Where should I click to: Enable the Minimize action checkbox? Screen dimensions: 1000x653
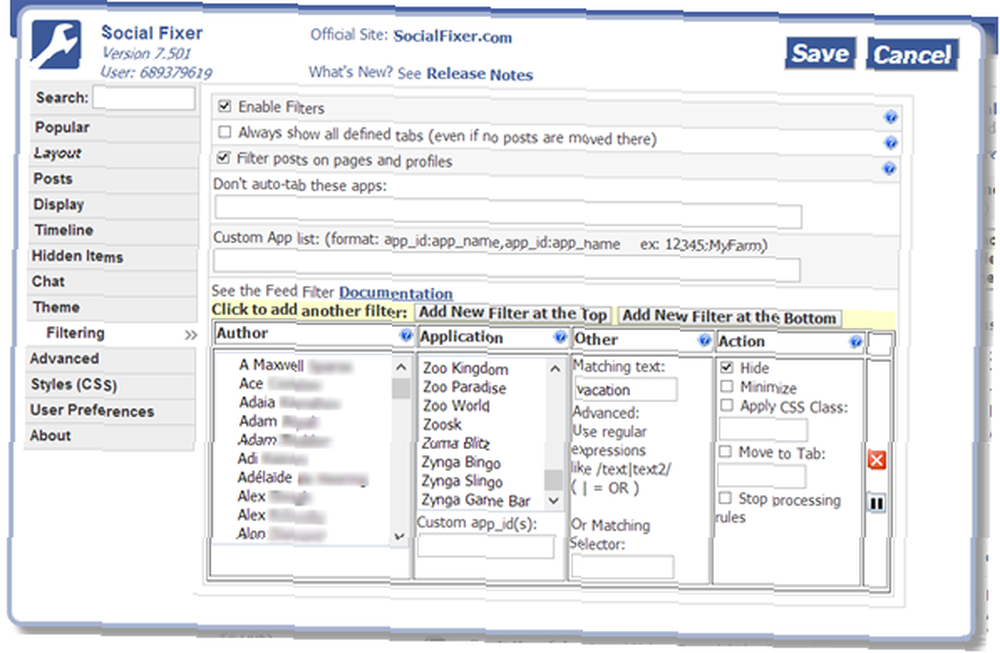(x=726, y=386)
